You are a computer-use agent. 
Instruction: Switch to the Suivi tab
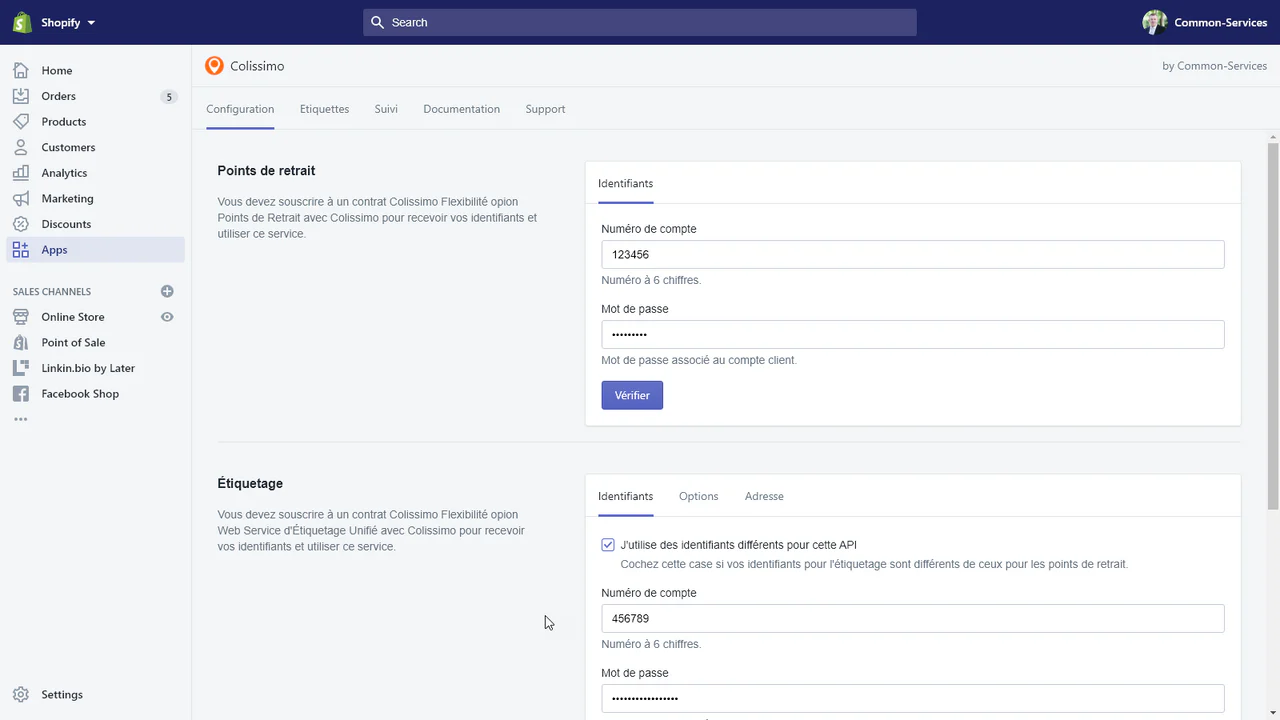[386, 109]
